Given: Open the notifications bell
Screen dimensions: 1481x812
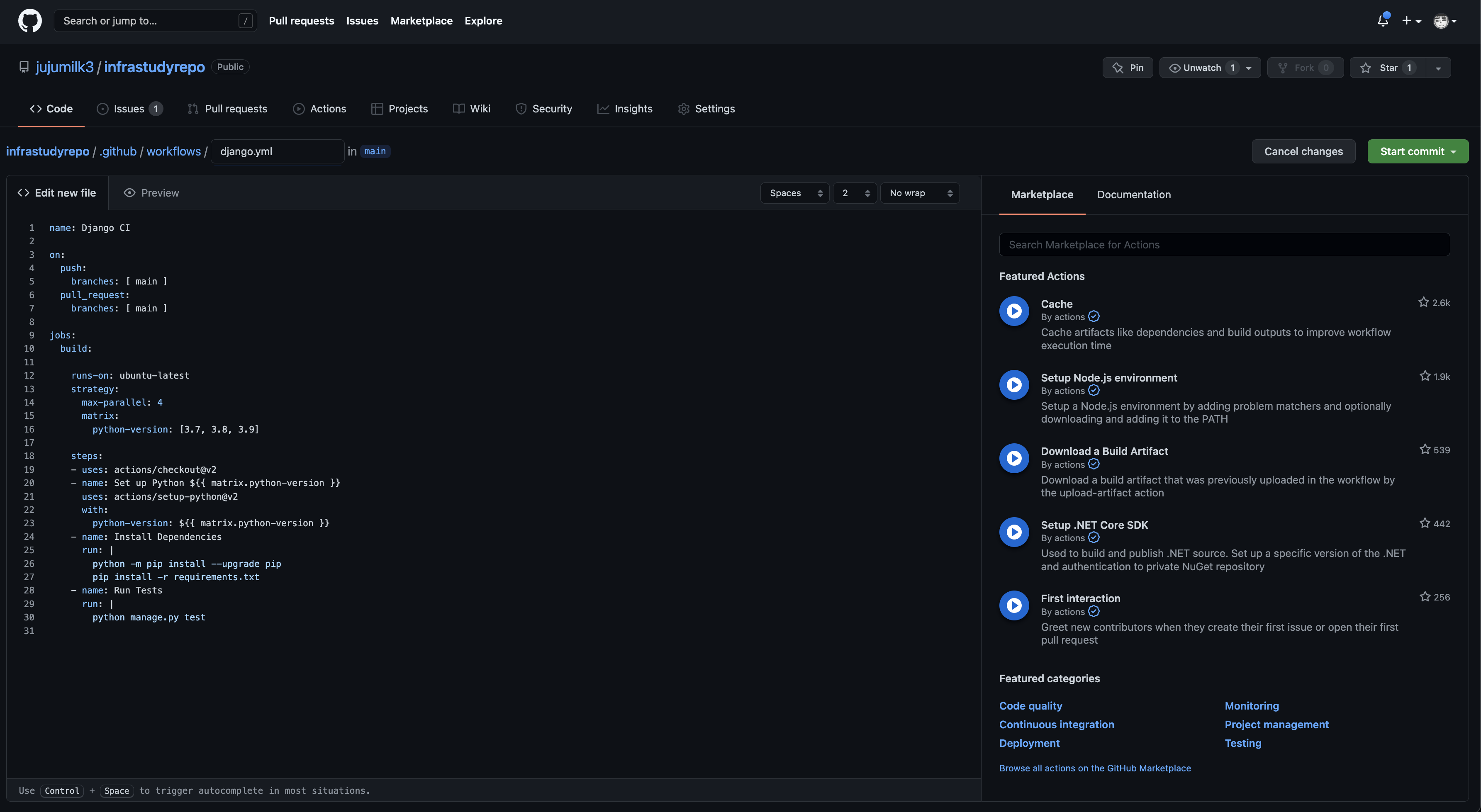Looking at the screenshot, I should [1383, 21].
